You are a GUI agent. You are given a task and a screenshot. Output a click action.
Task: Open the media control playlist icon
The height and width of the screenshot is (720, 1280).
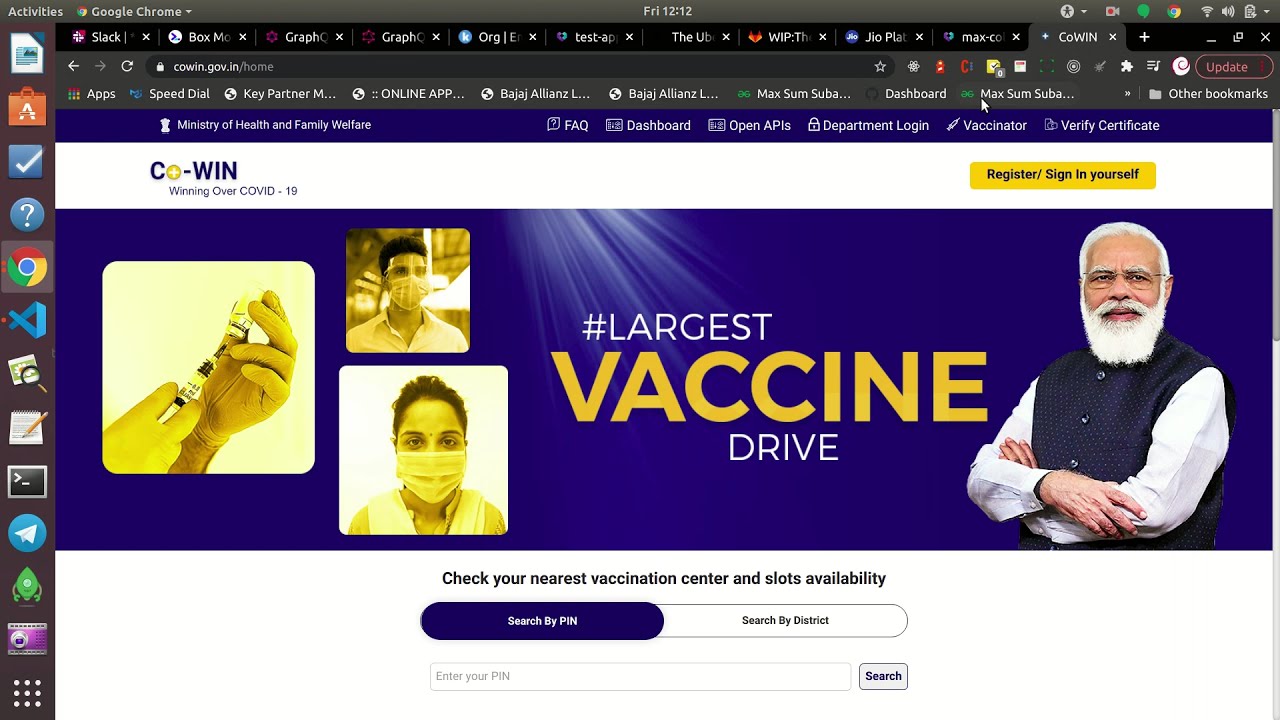coord(1154,66)
